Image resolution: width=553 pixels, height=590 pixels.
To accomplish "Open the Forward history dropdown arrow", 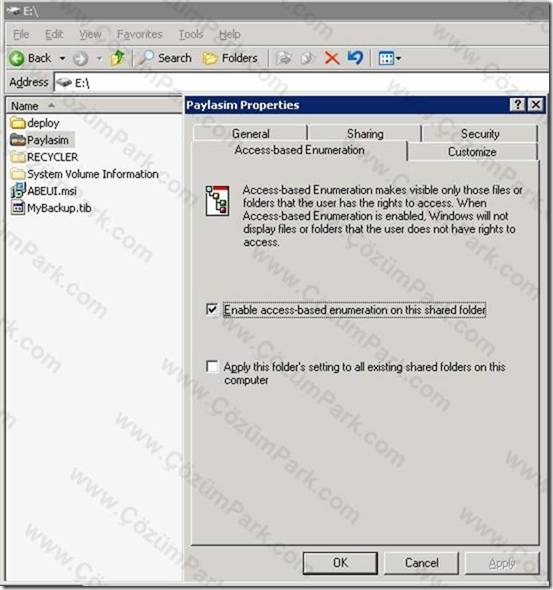I will 99,58.
